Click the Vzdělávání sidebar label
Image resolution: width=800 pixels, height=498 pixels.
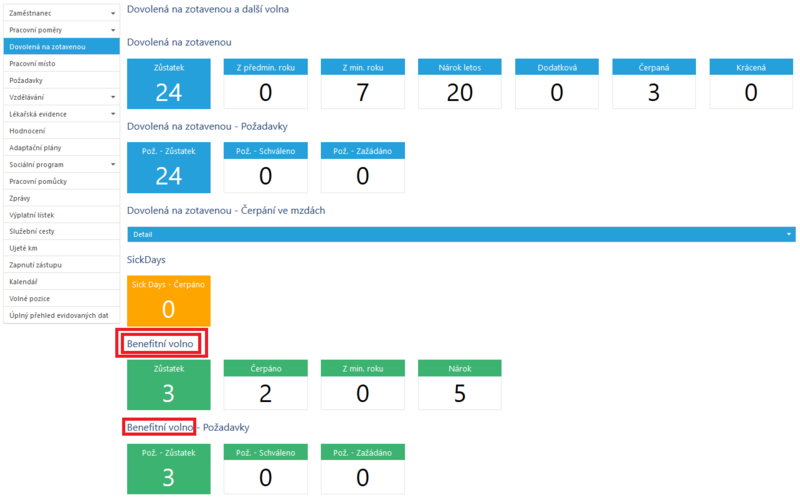click(27, 97)
